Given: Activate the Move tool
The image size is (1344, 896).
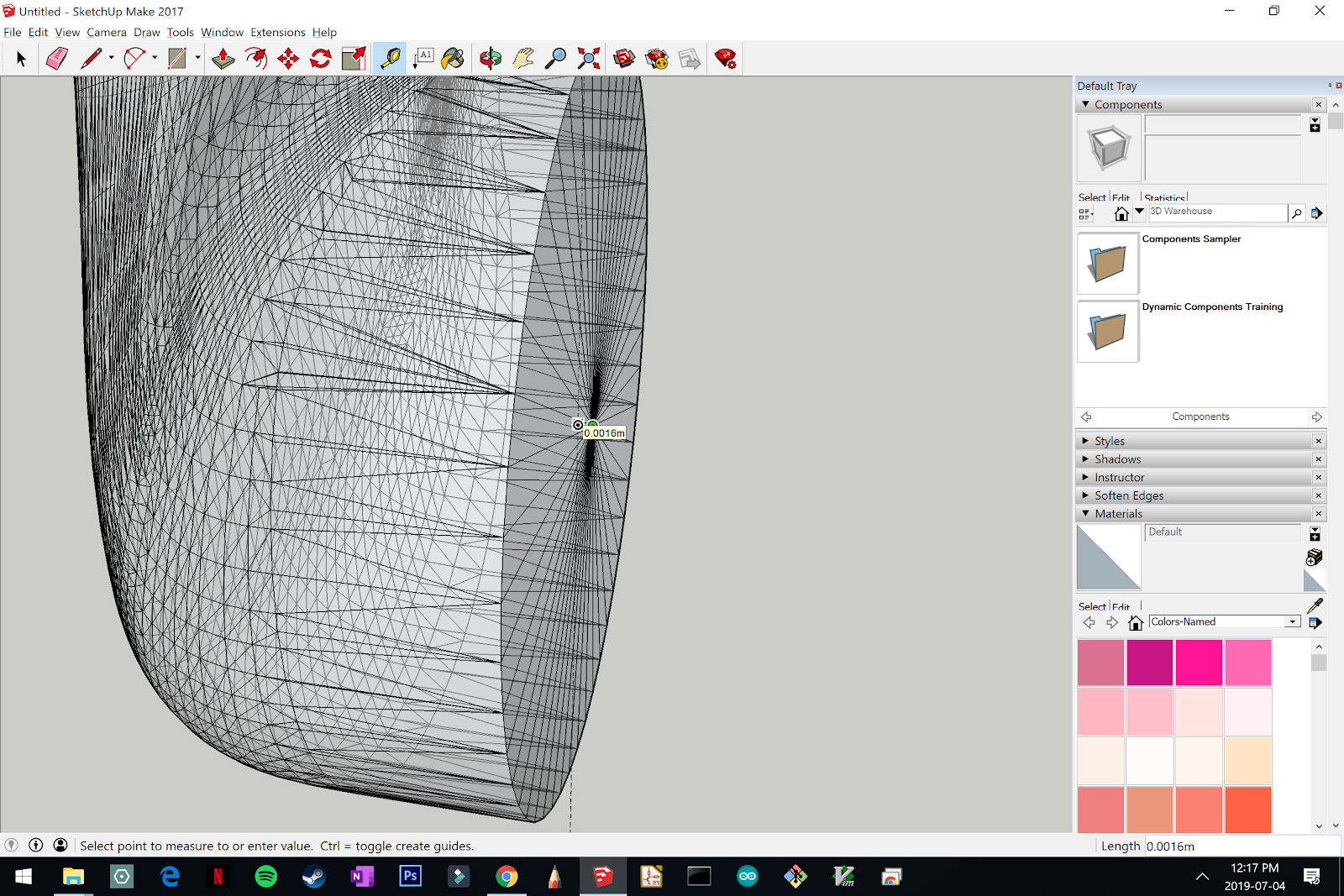Looking at the screenshot, I should pos(288,58).
